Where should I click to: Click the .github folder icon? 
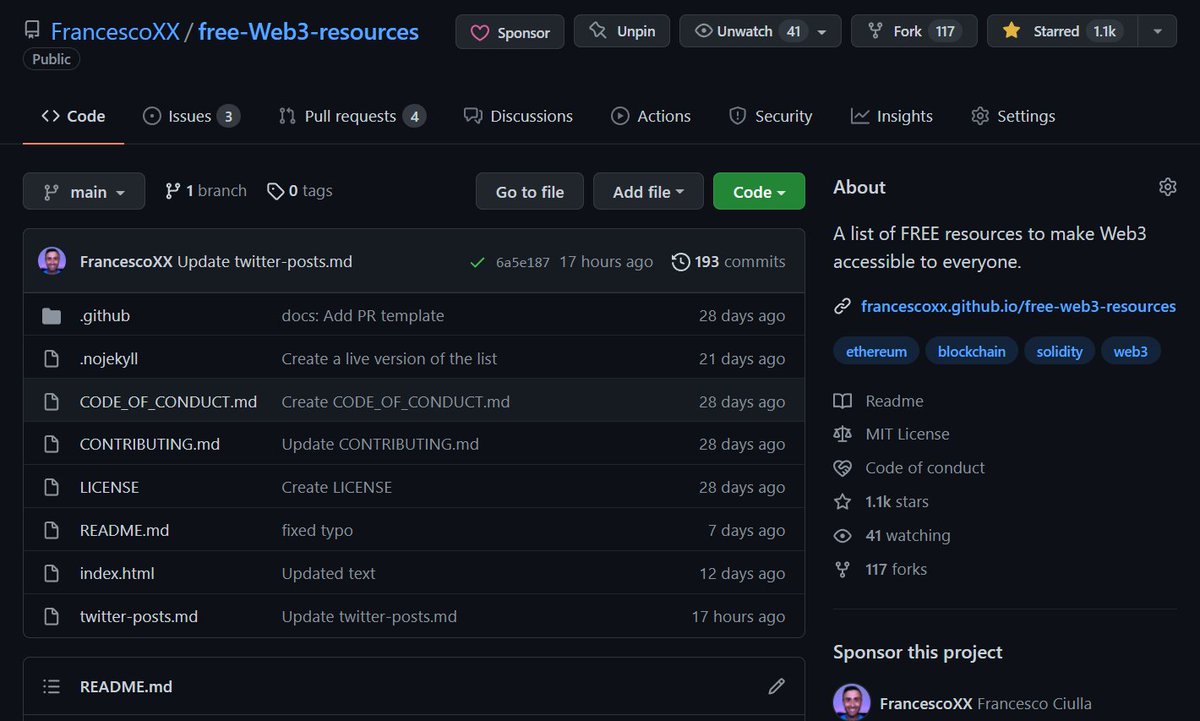coord(52,316)
